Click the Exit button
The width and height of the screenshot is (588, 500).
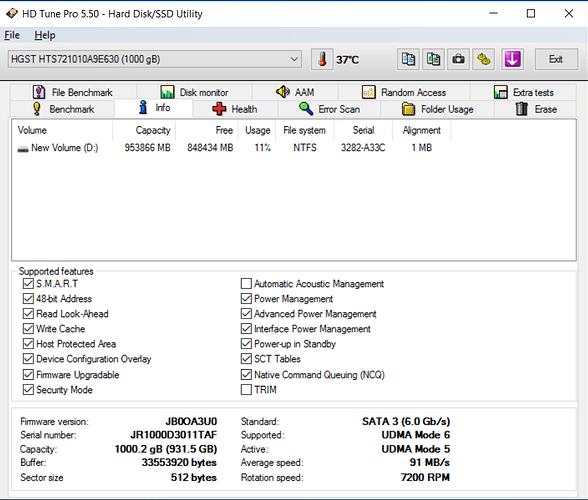556,59
